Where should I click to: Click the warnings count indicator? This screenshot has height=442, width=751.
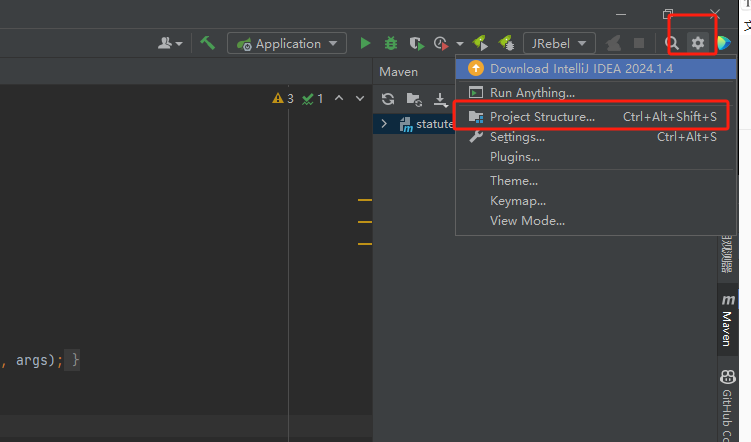click(x=283, y=99)
